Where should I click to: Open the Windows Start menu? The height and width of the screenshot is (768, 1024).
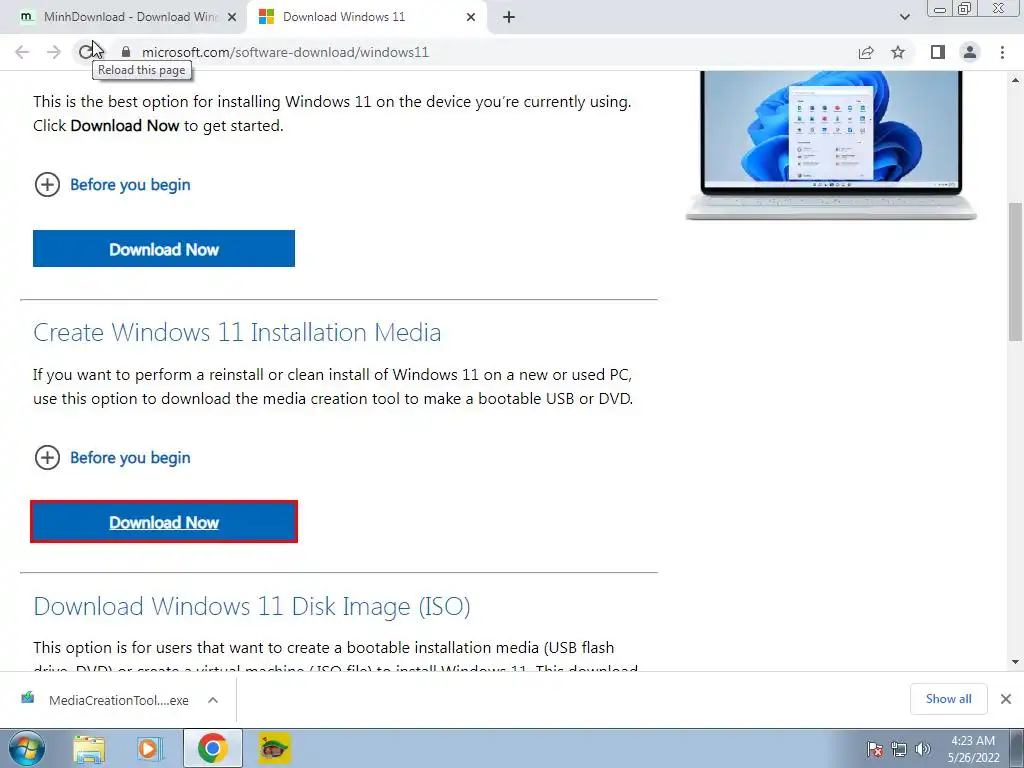click(27, 748)
